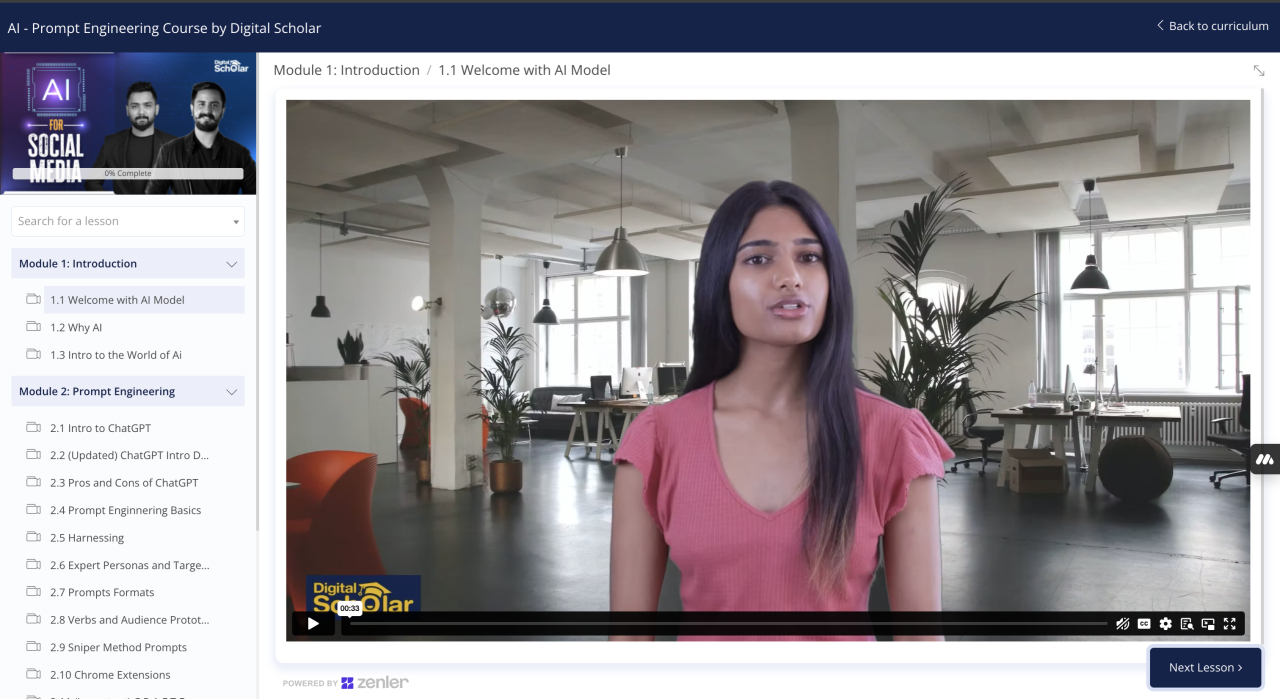Open the lesson search dropdown arrow
Viewport: 1280px width, 699px height.
pos(236,222)
